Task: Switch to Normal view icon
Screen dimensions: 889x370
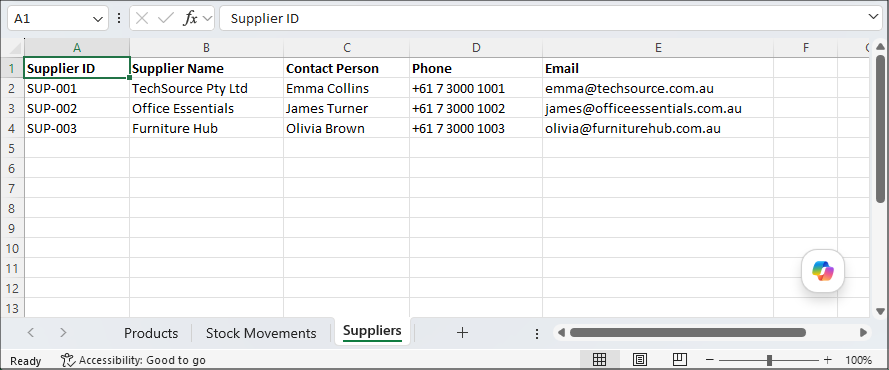Action: click(600, 360)
